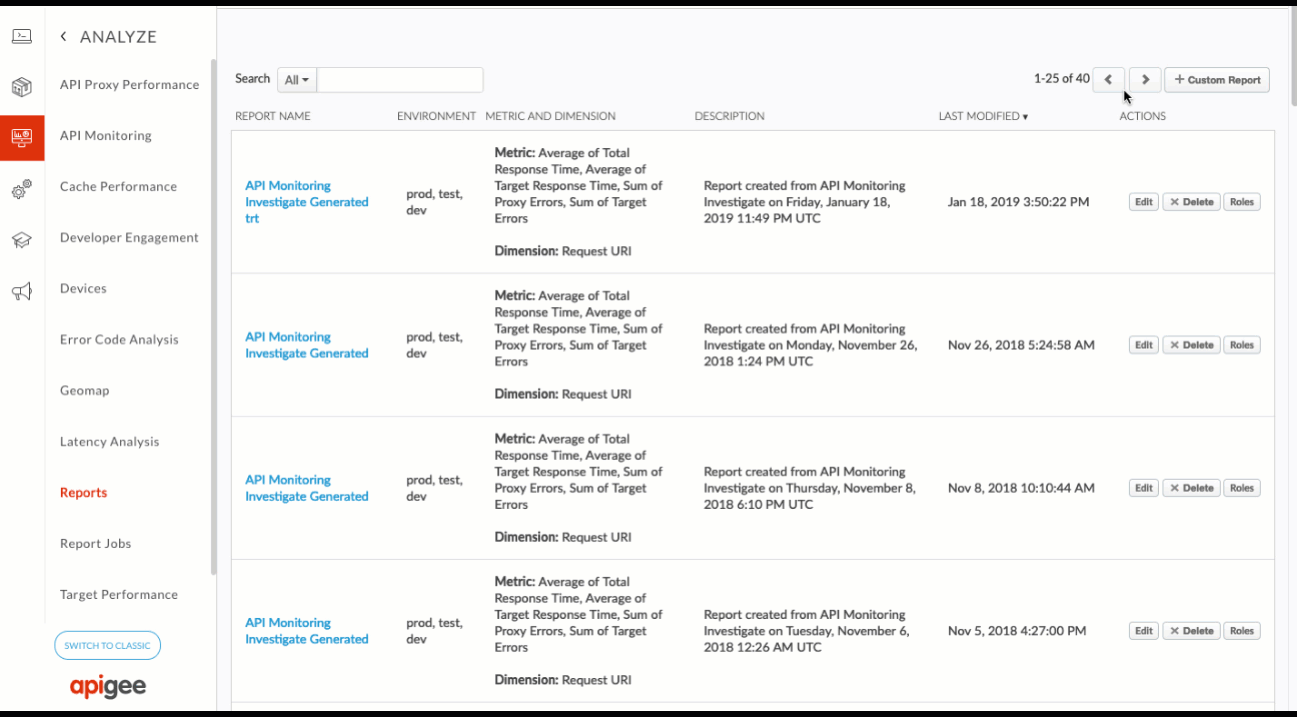Viewport: 1297px width, 717px height.
Task: Open Target Performance menu item
Action: (119, 595)
